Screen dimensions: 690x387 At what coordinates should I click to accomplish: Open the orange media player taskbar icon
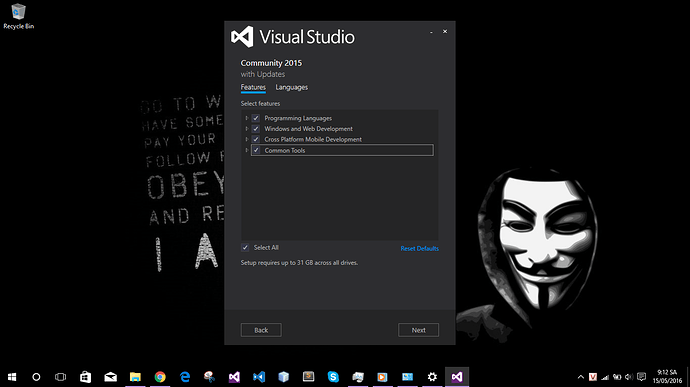point(382,377)
